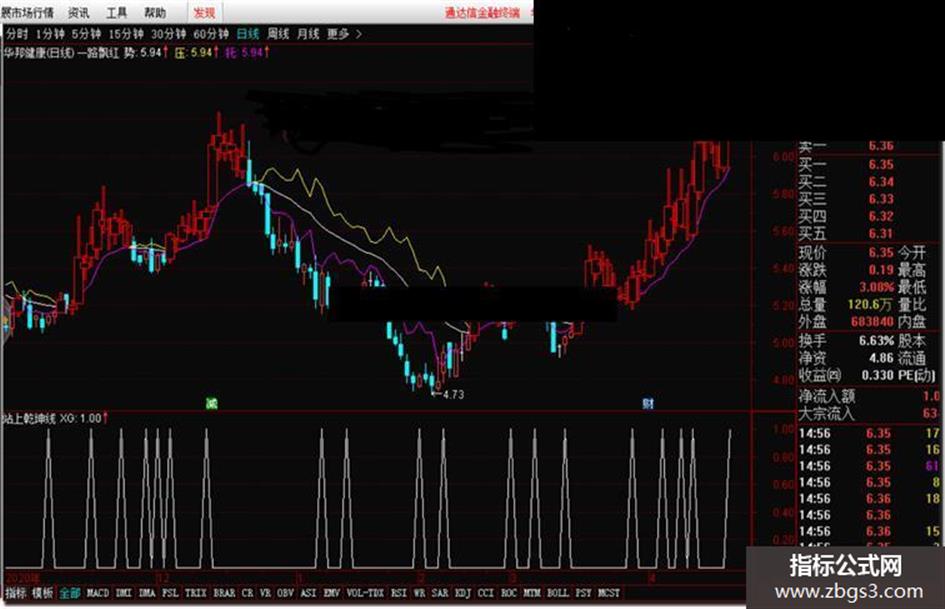
Task: Select the 月线 monthly period
Action: click(x=308, y=34)
